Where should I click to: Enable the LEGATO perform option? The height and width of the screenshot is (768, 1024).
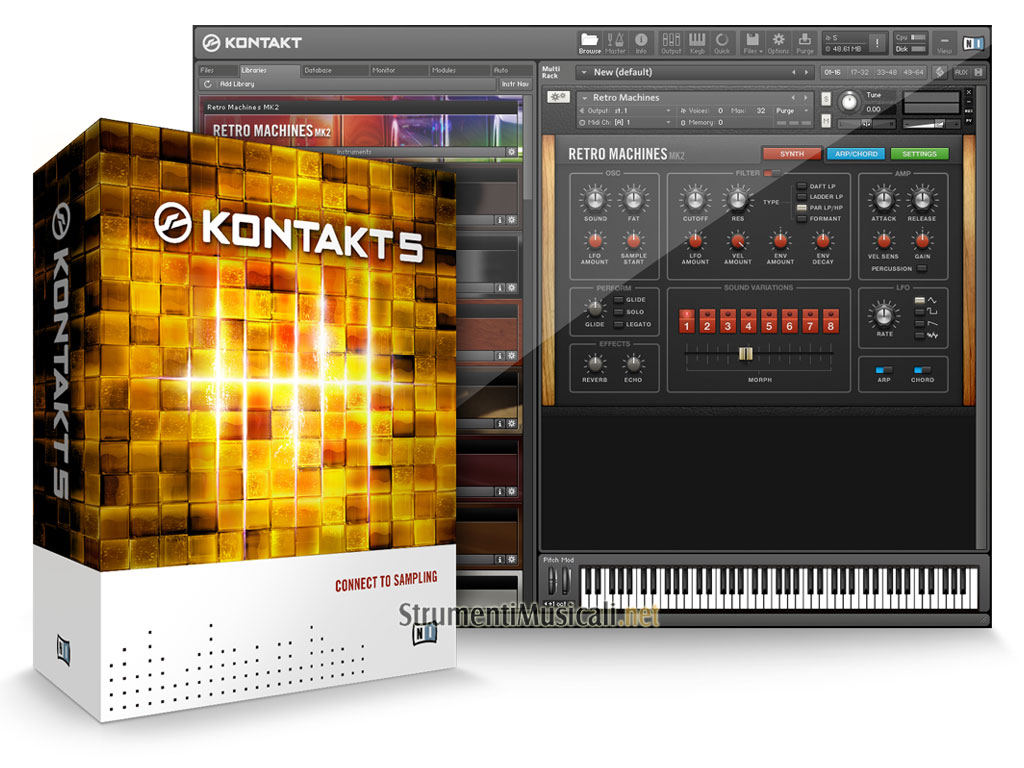tap(618, 324)
